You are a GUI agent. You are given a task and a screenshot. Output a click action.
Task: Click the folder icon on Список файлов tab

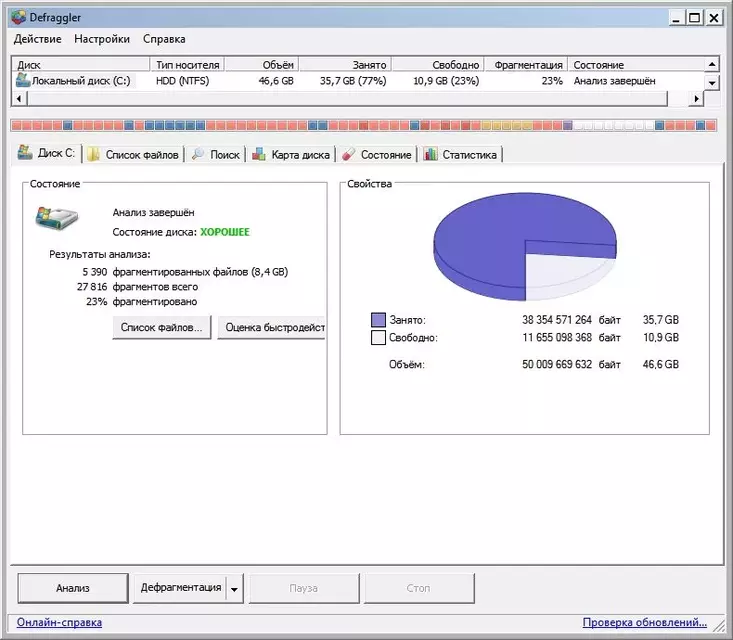(93, 154)
